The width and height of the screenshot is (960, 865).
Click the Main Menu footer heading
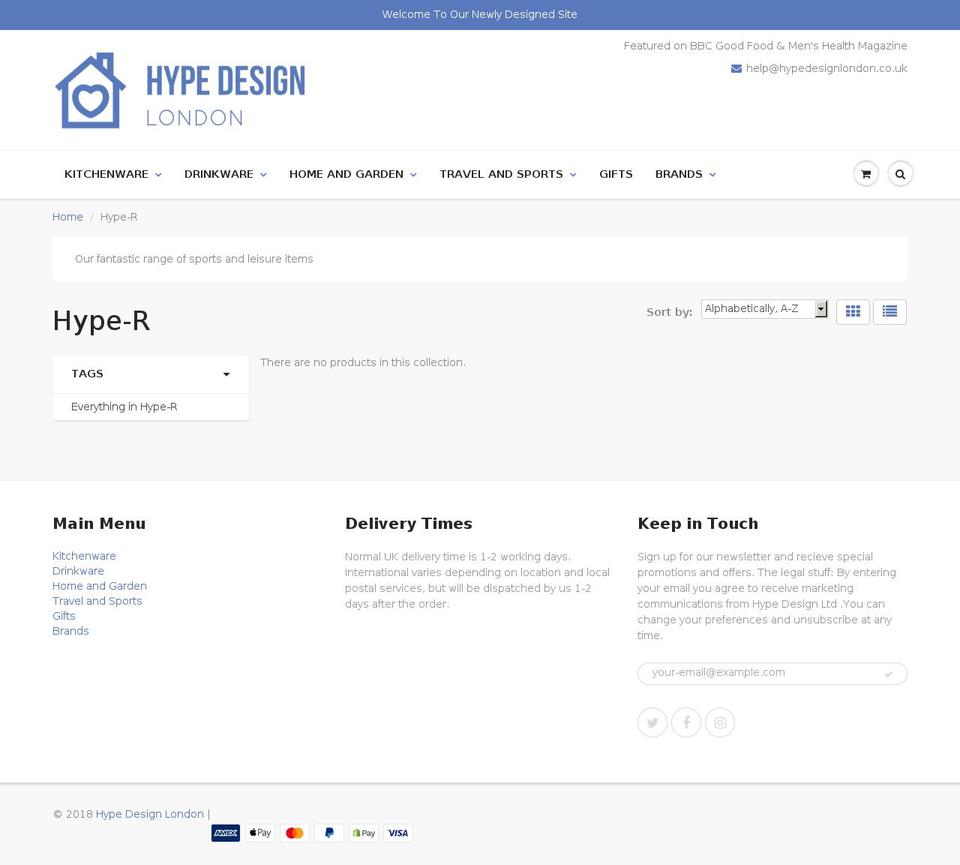click(x=99, y=524)
